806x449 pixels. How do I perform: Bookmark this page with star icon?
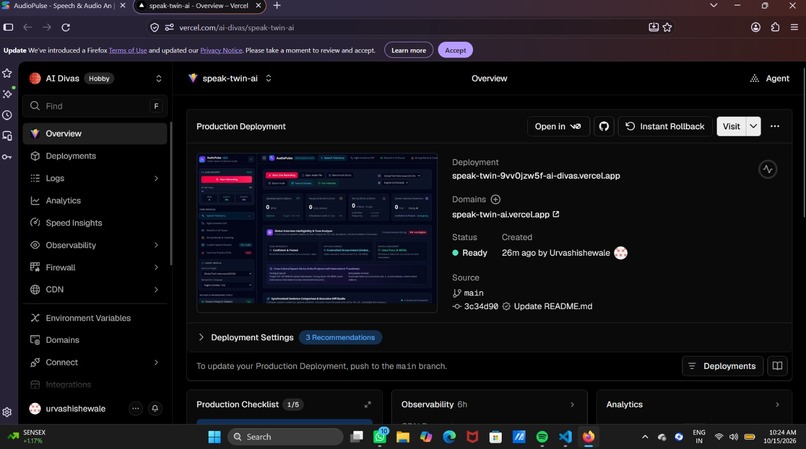coord(667,28)
